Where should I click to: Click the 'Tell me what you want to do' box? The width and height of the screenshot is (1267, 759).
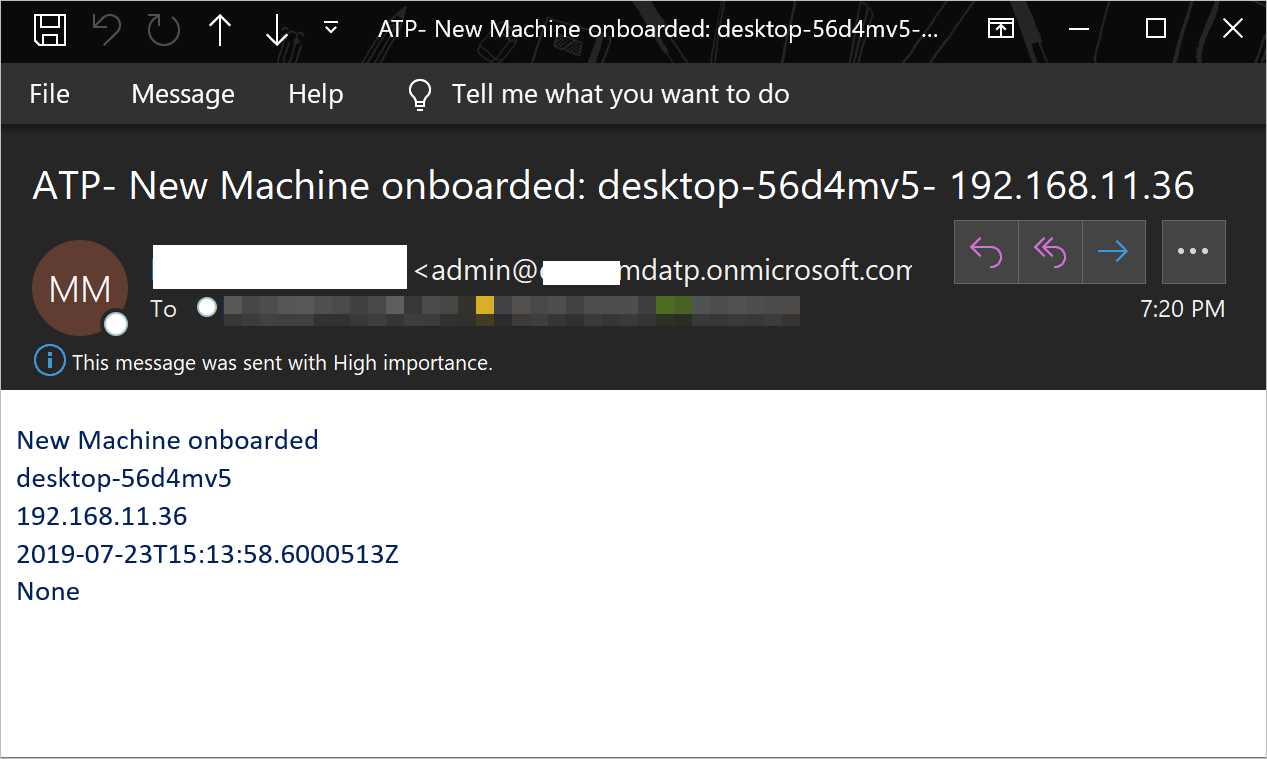click(620, 94)
